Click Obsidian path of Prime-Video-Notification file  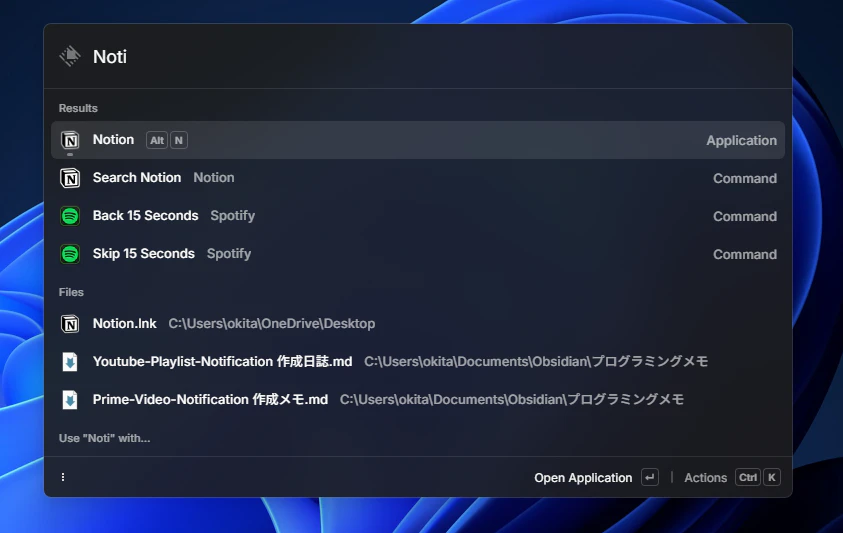(511, 400)
